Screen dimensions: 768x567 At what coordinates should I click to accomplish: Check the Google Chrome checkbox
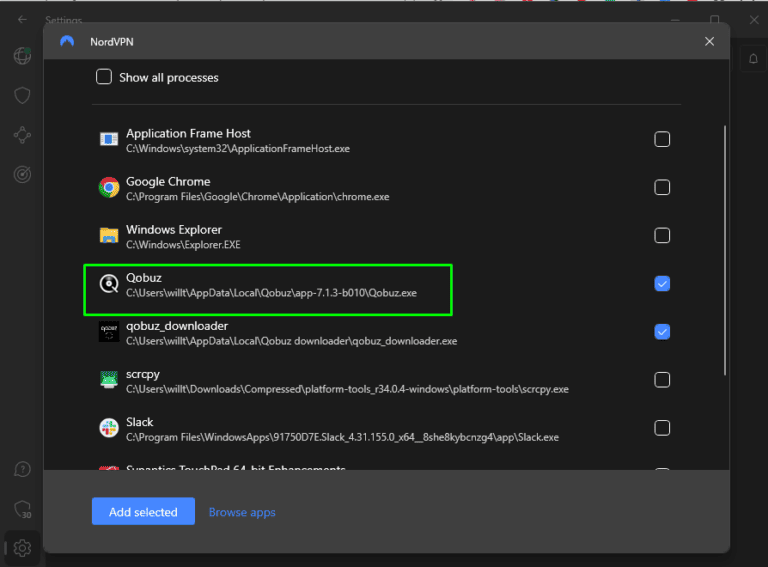click(x=662, y=187)
